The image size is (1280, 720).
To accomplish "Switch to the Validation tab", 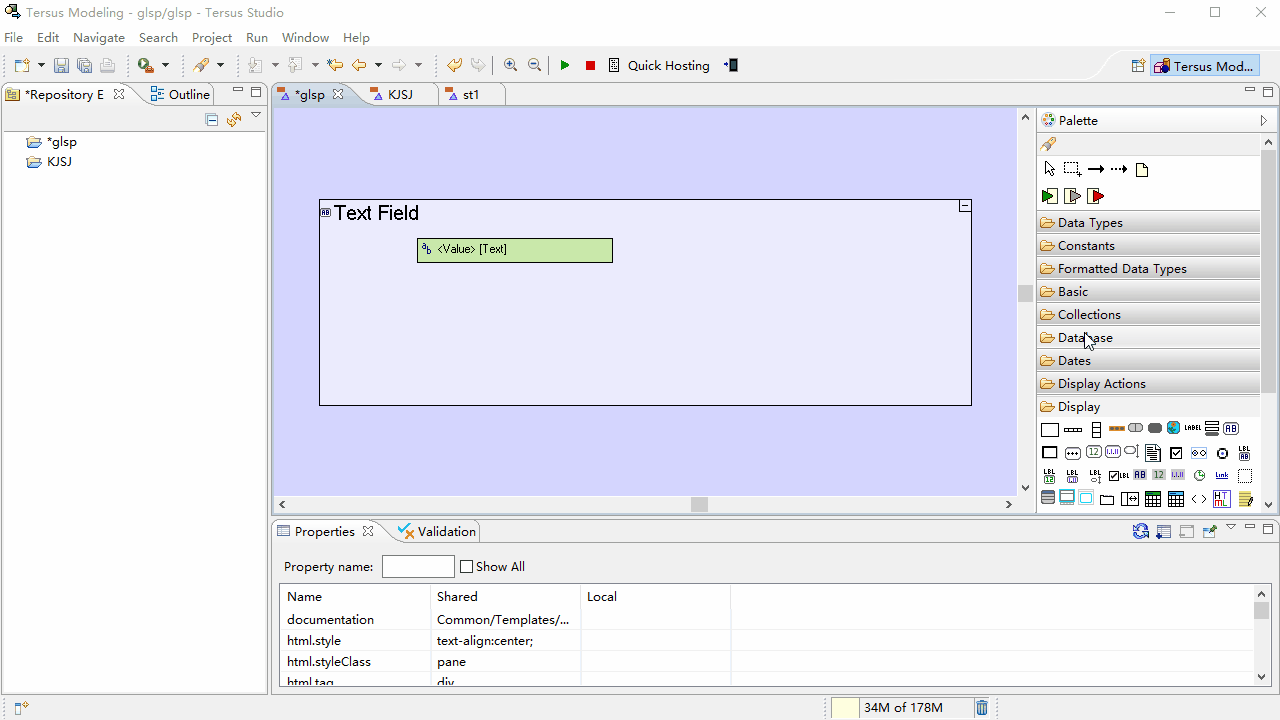I will pos(437,531).
